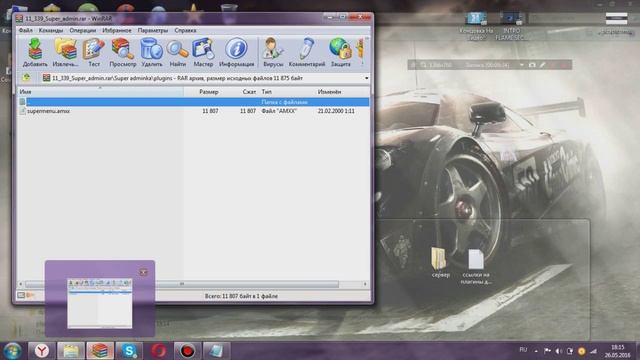Open the Файл menu

point(26,30)
